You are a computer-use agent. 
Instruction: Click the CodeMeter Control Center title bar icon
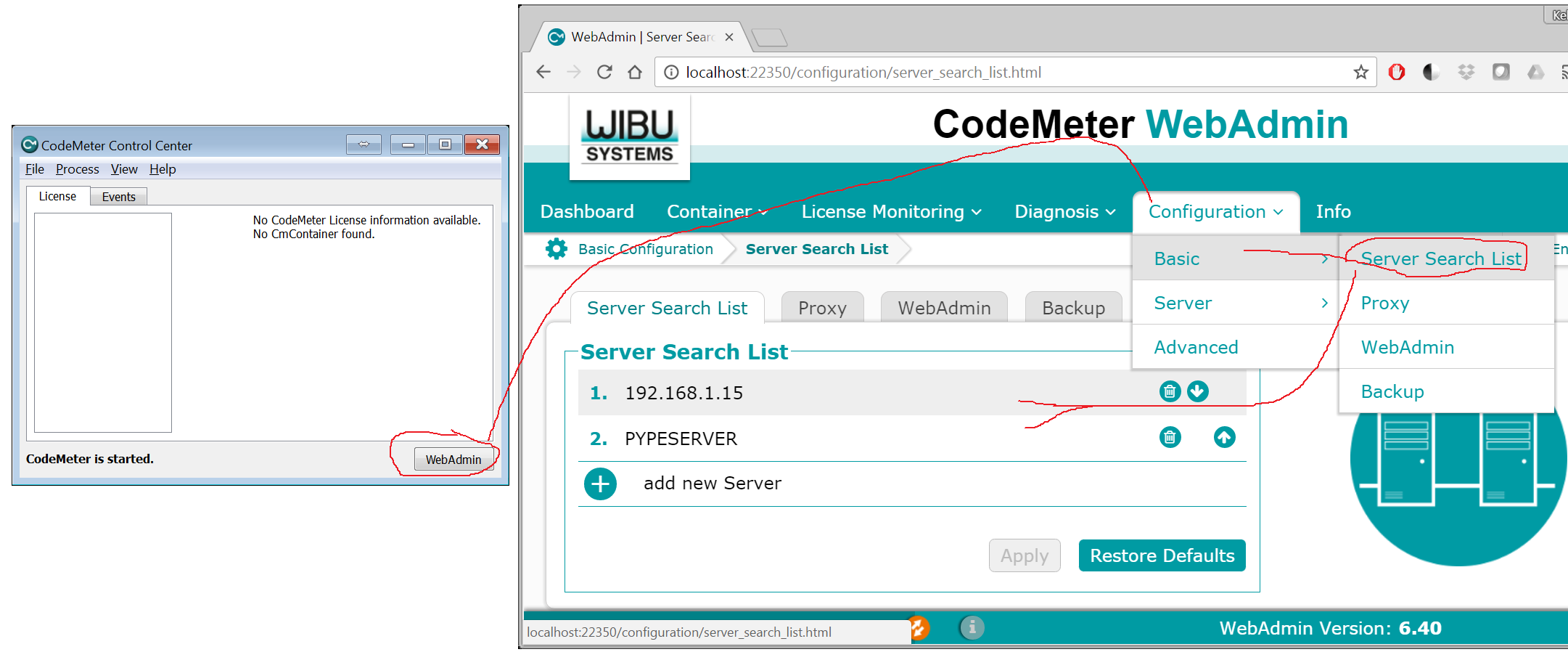click(x=29, y=144)
